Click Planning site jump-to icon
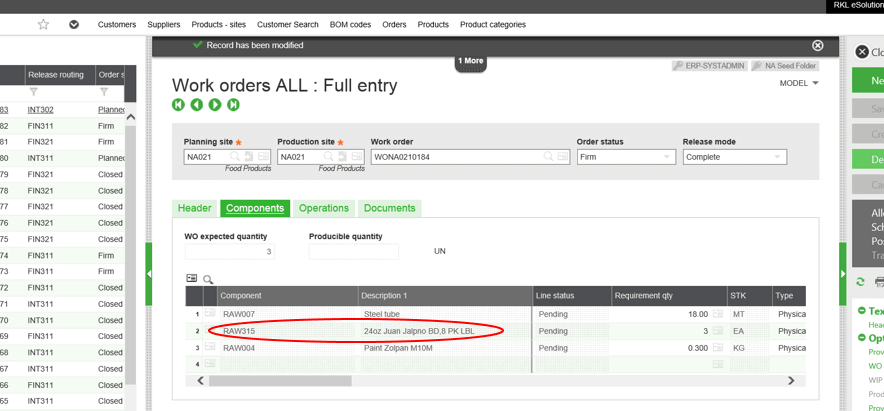 tap(249, 157)
